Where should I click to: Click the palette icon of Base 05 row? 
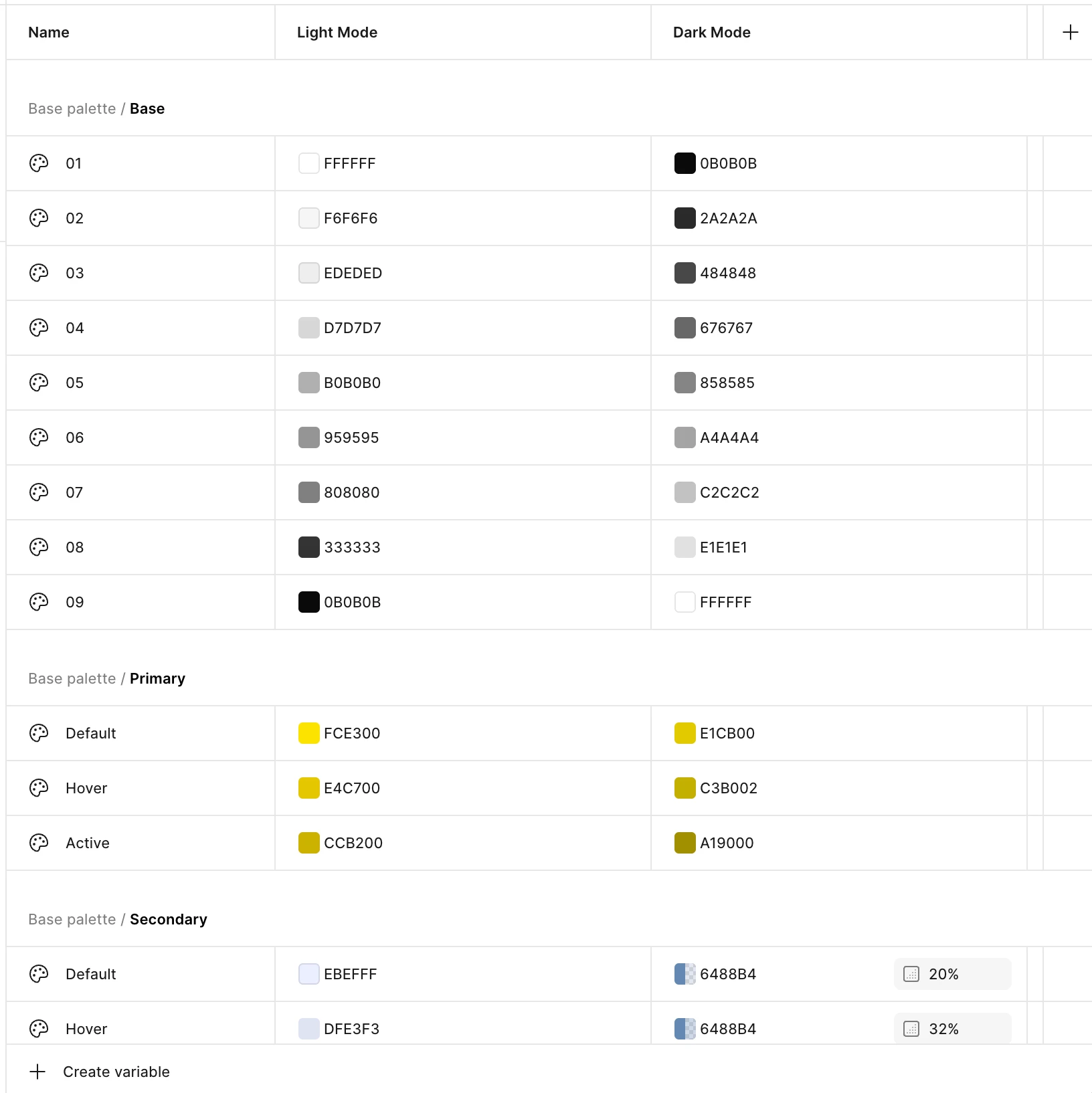39,383
